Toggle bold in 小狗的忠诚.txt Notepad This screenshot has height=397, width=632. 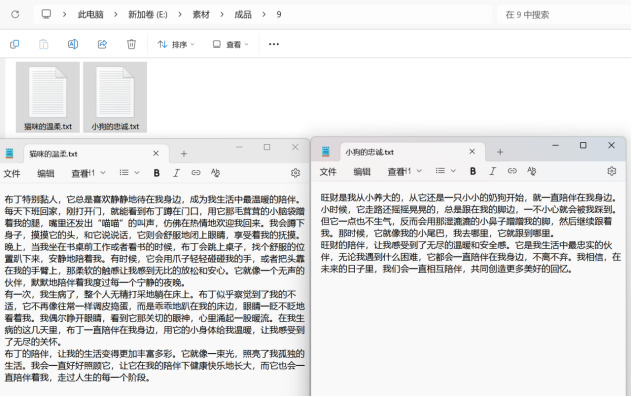(x=473, y=171)
